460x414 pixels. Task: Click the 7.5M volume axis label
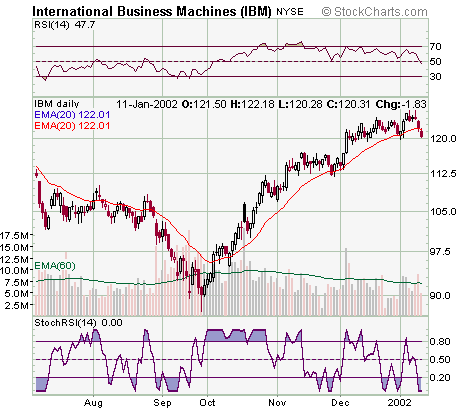click(x=17, y=282)
